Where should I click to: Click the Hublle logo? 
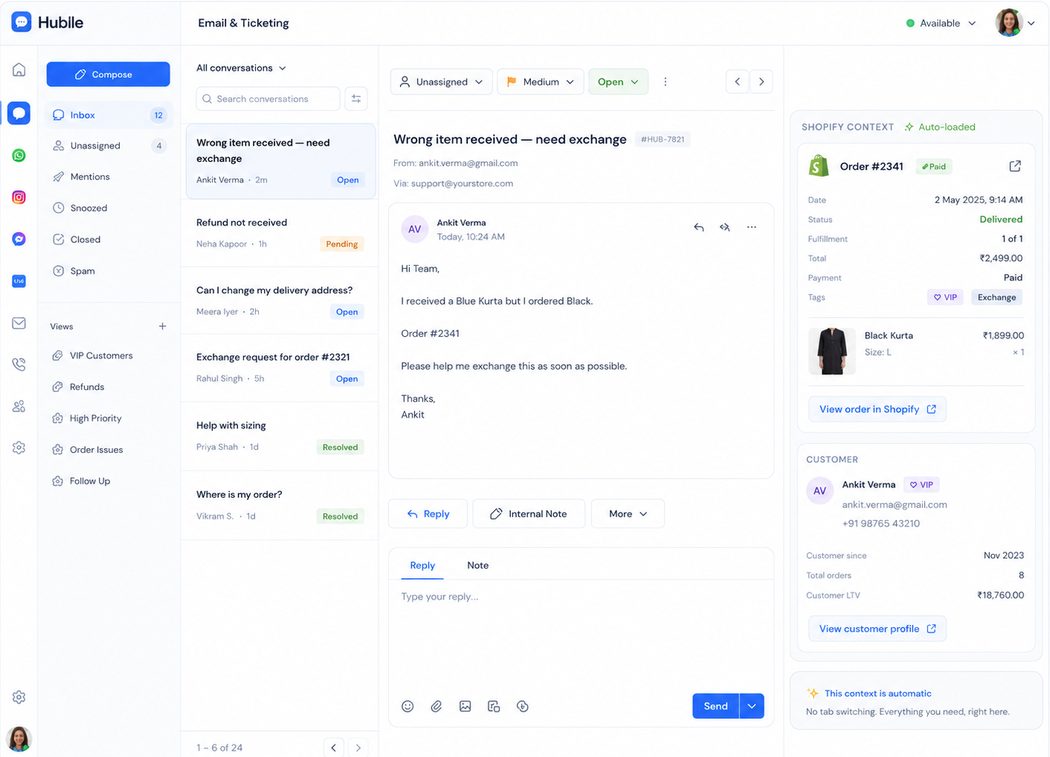(47, 22)
